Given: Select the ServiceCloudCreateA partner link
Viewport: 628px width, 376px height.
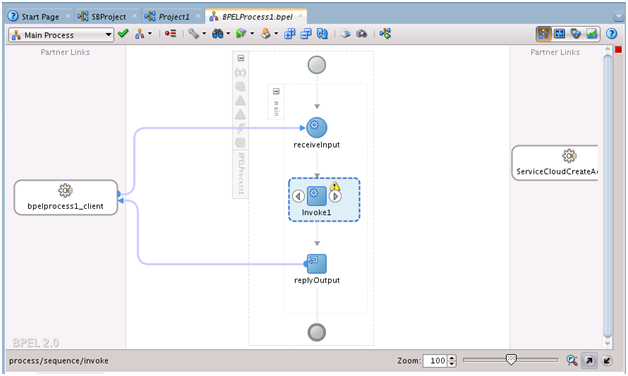Looking at the screenshot, I should (555, 163).
